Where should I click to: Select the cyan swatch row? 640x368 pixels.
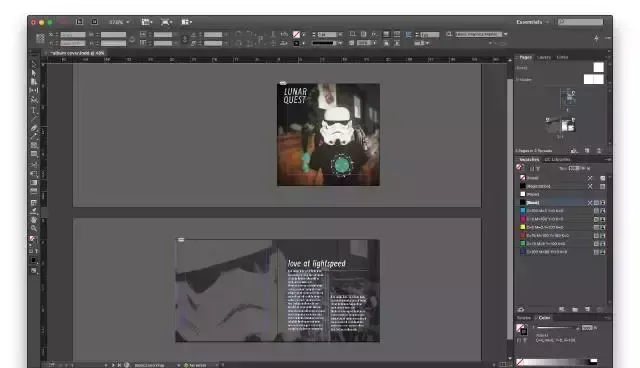tap(562, 211)
